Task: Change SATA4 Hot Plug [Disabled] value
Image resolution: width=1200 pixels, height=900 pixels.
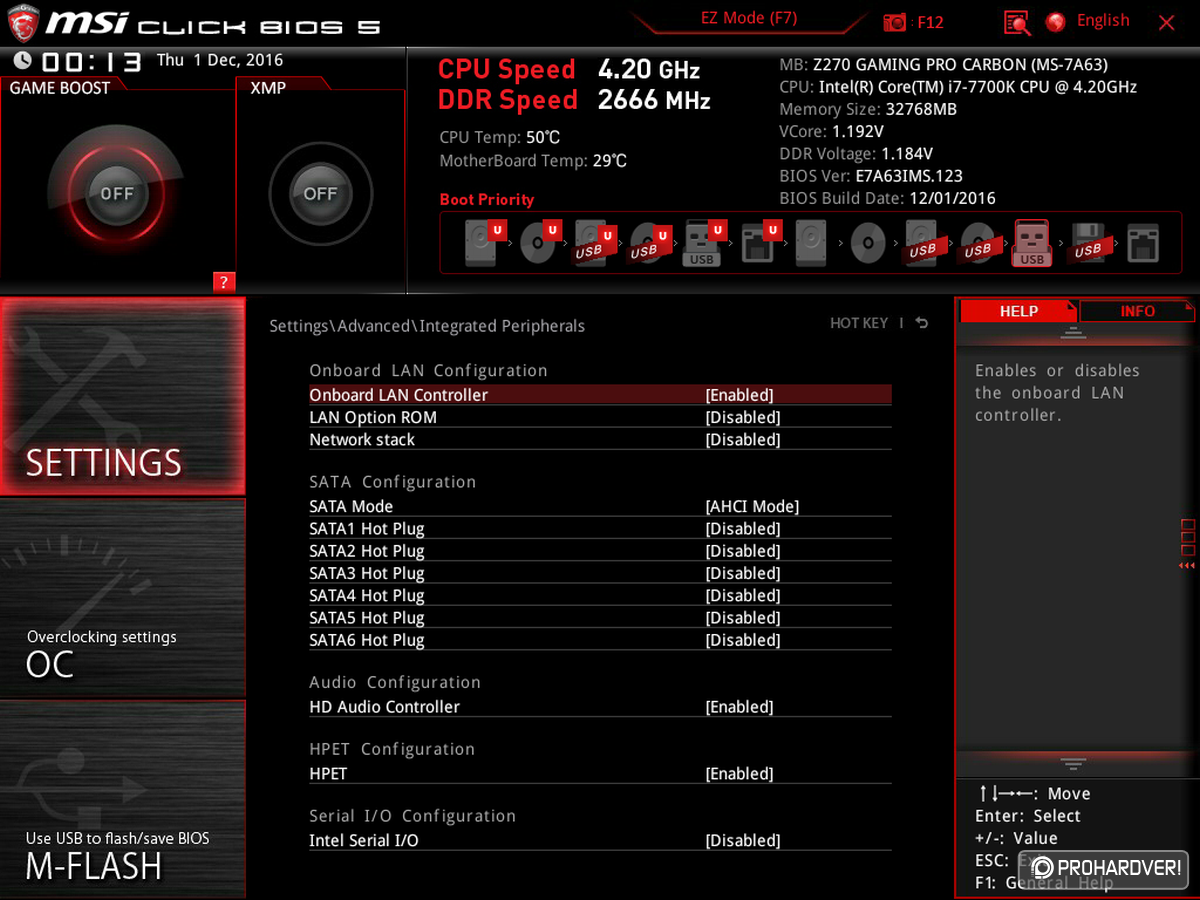Action: [743, 596]
